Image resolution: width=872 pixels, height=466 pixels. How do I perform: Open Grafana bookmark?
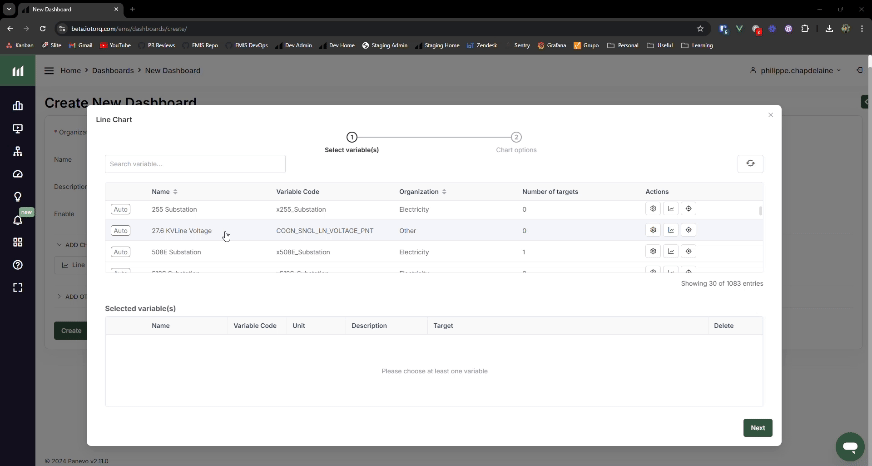(552, 46)
